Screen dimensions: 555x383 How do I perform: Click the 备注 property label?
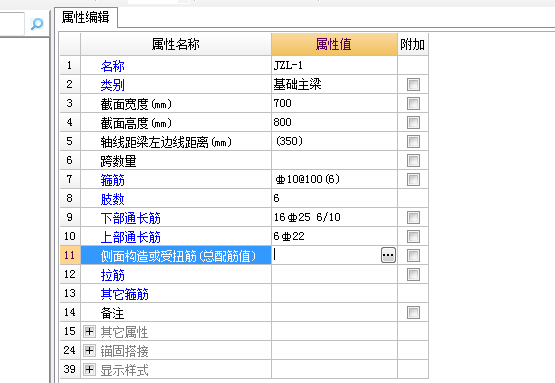click(x=113, y=313)
